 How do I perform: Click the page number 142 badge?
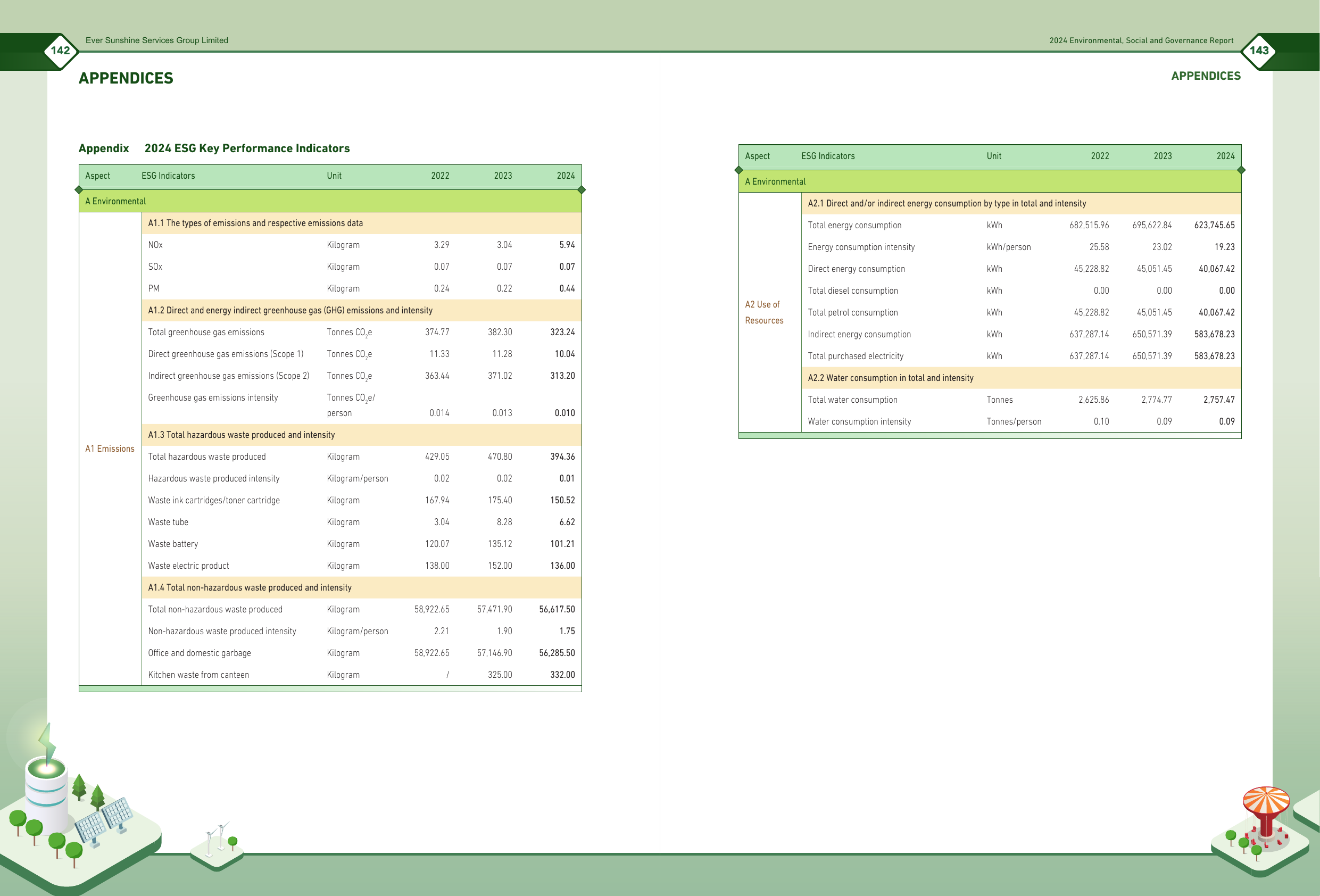click(x=60, y=51)
